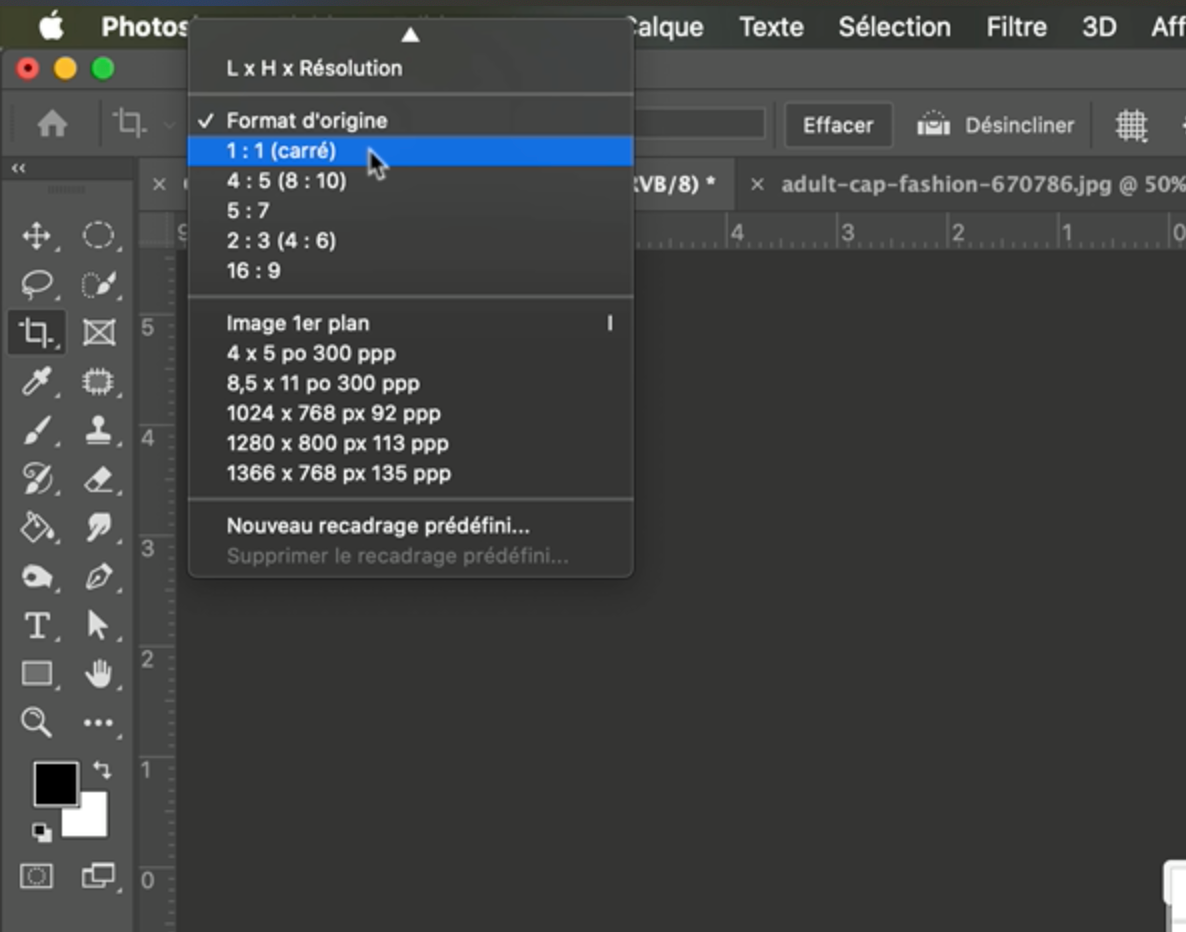Image resolution: width=1186 pixels, height=932 pixels.
Task: Select the Smudge tool
Action: point(98,527)
